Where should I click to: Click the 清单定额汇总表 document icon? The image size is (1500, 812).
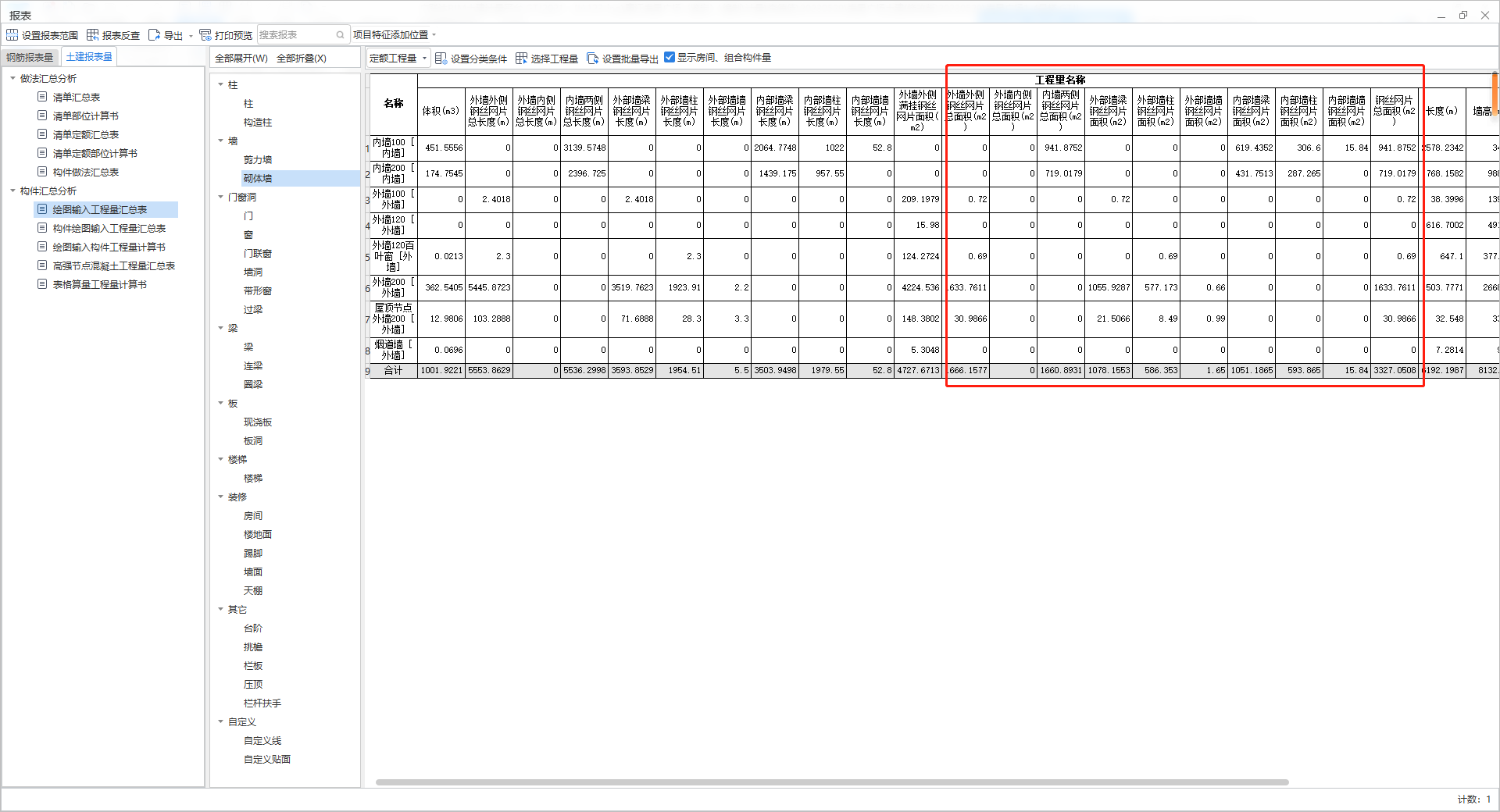tap(42, 134)
